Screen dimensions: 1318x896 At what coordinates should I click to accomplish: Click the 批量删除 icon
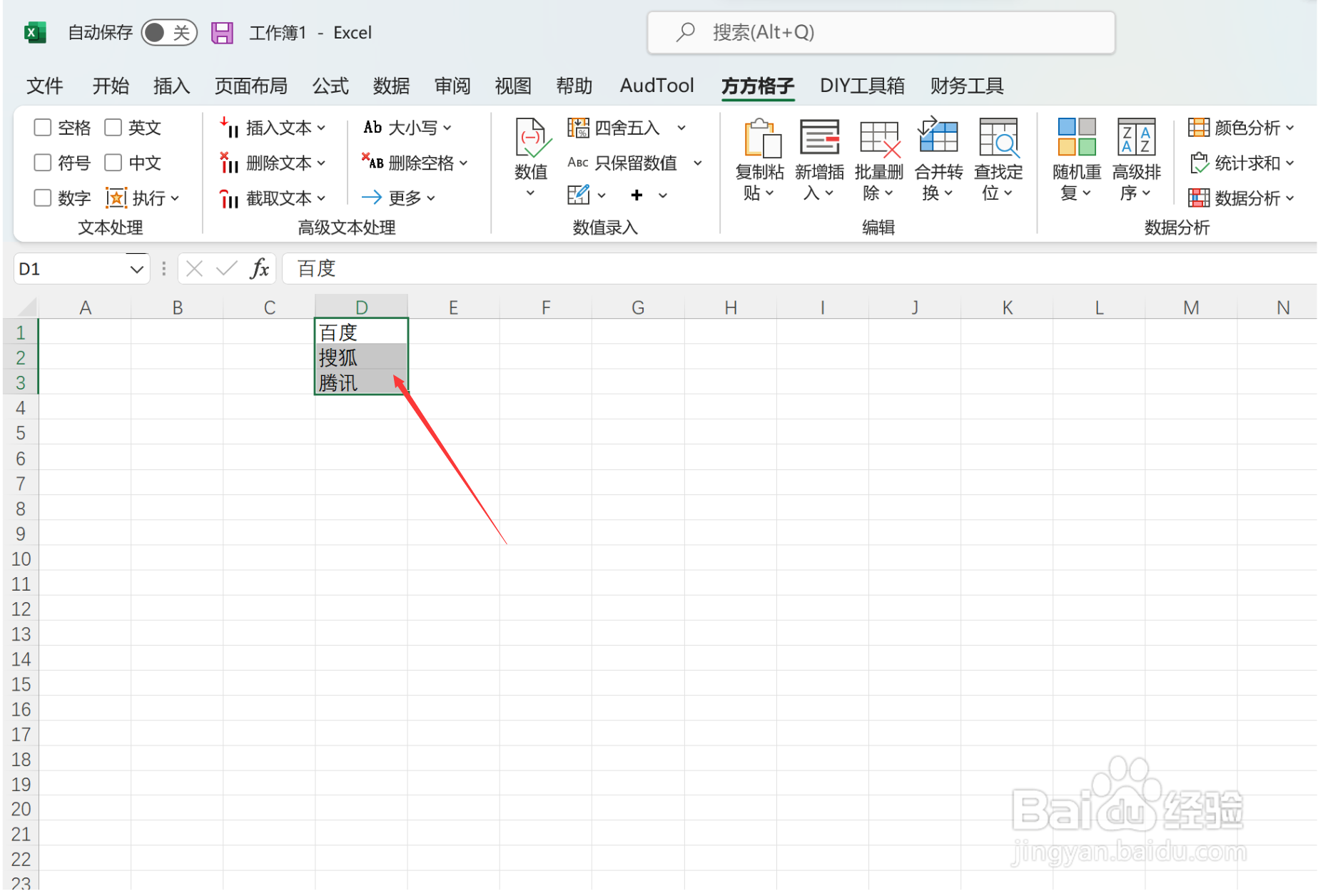[879, 138]
